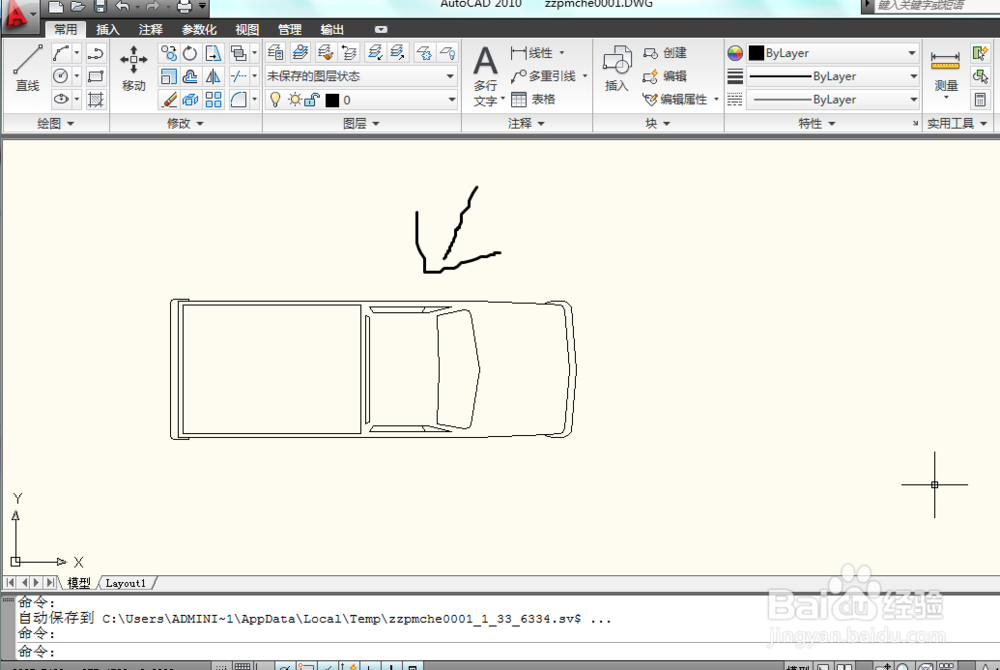
Task: Switch to the 输出 ribbon tab
Action: click(x=332, y=29)
